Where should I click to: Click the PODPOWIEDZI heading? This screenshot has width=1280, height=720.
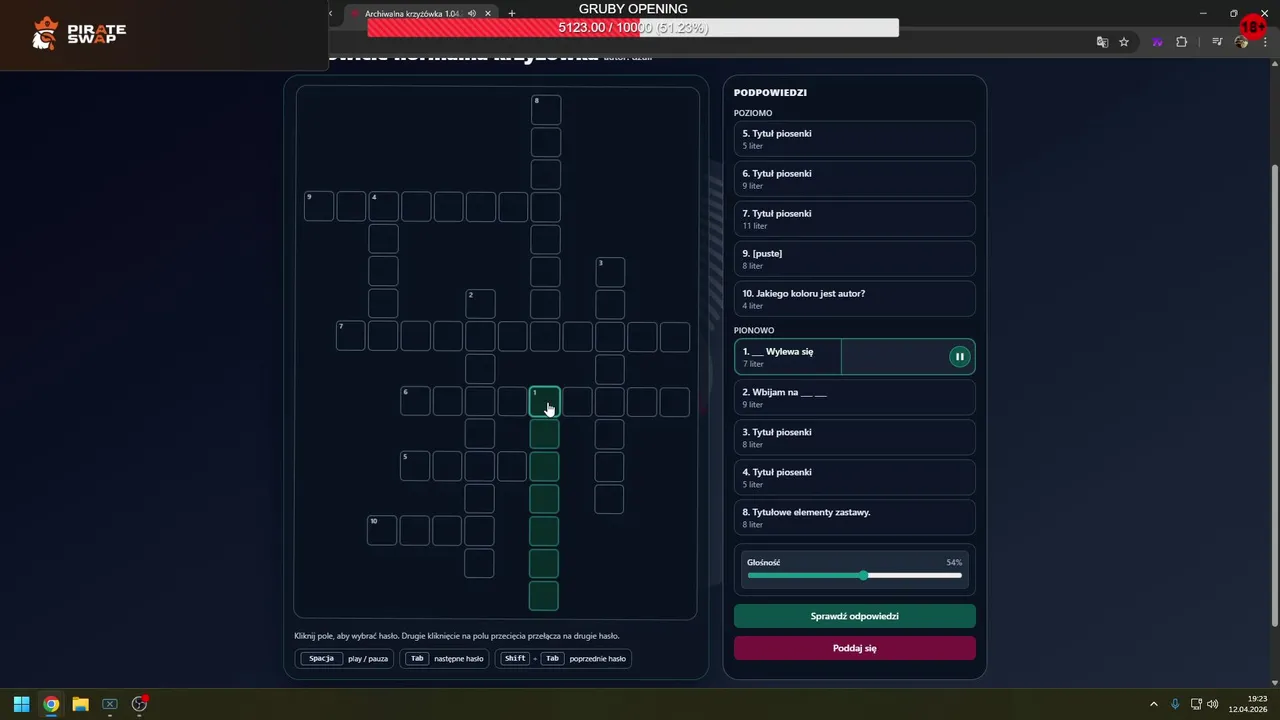coord(770,93)
